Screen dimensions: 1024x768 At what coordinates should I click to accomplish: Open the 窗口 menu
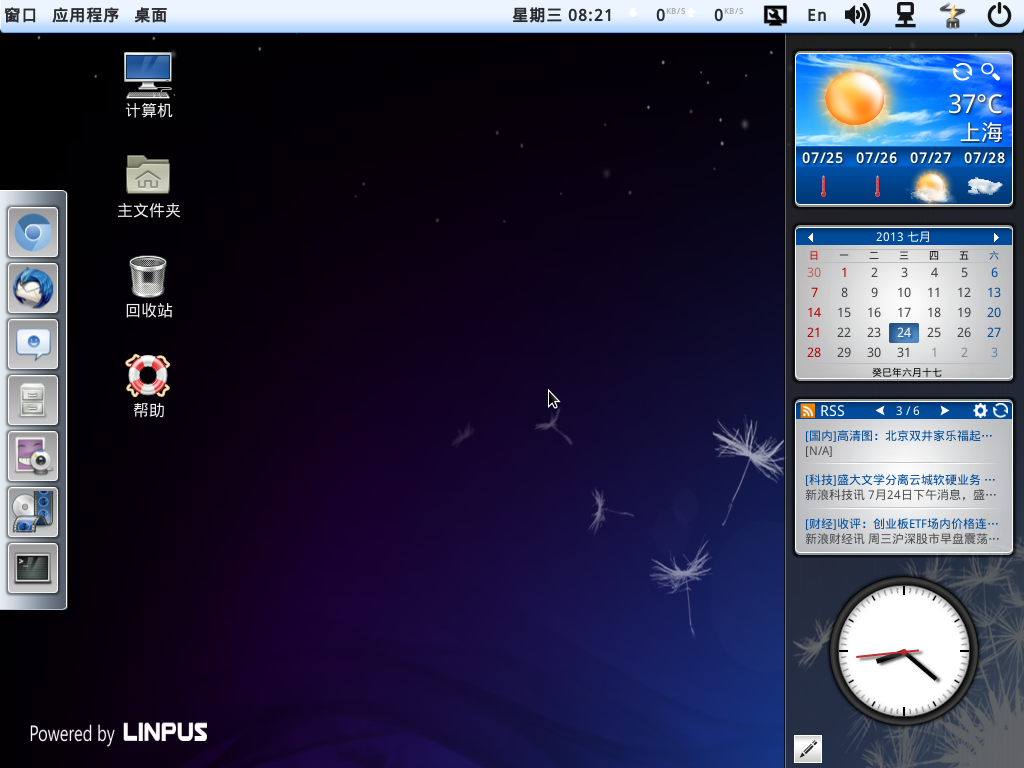20,15
